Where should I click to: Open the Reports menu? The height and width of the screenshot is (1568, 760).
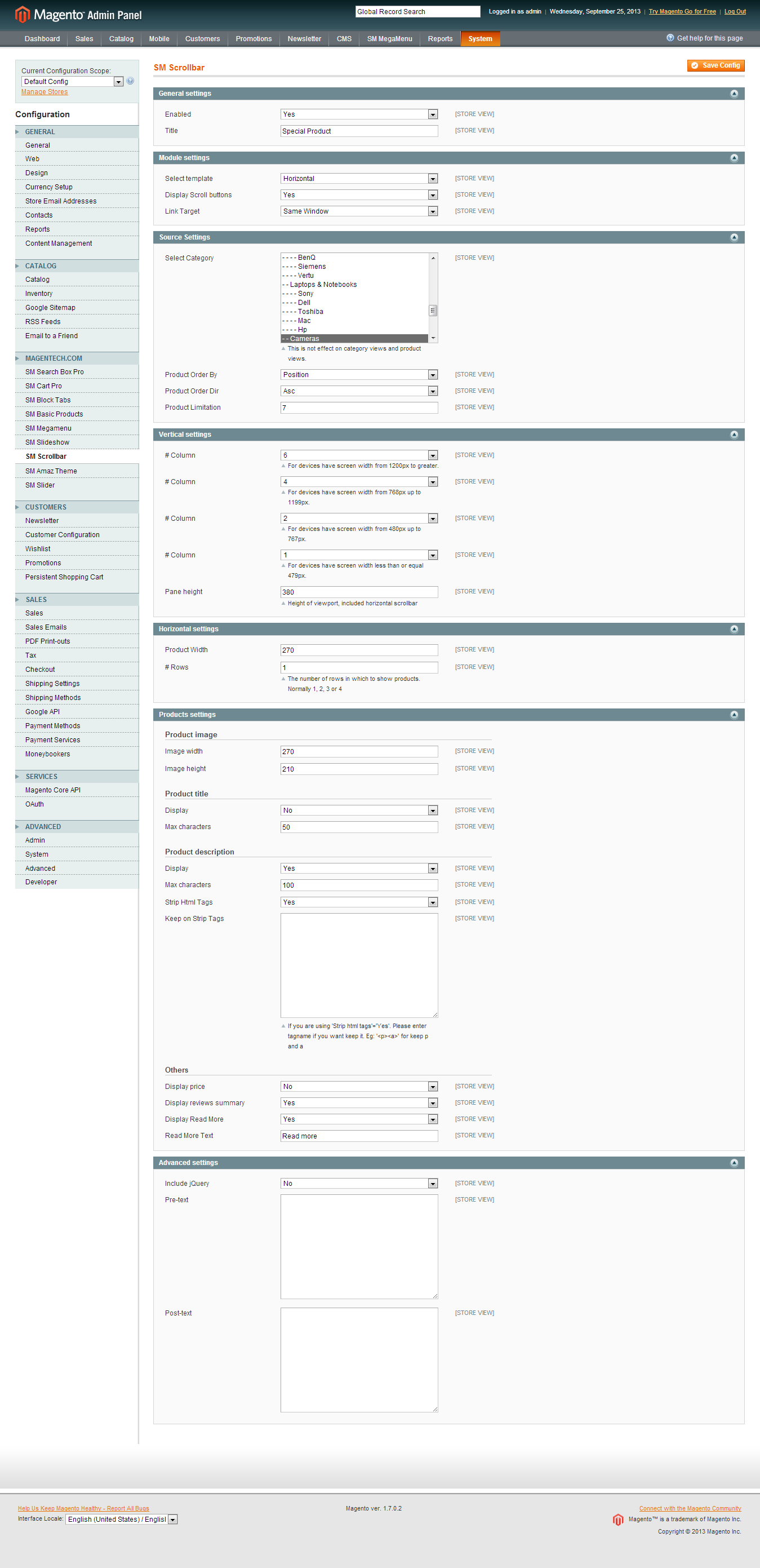[440, 38]
